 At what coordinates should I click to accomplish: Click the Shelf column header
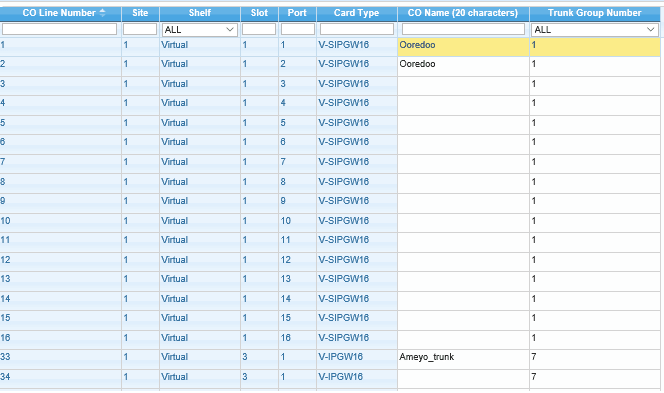tap(200, 13)
